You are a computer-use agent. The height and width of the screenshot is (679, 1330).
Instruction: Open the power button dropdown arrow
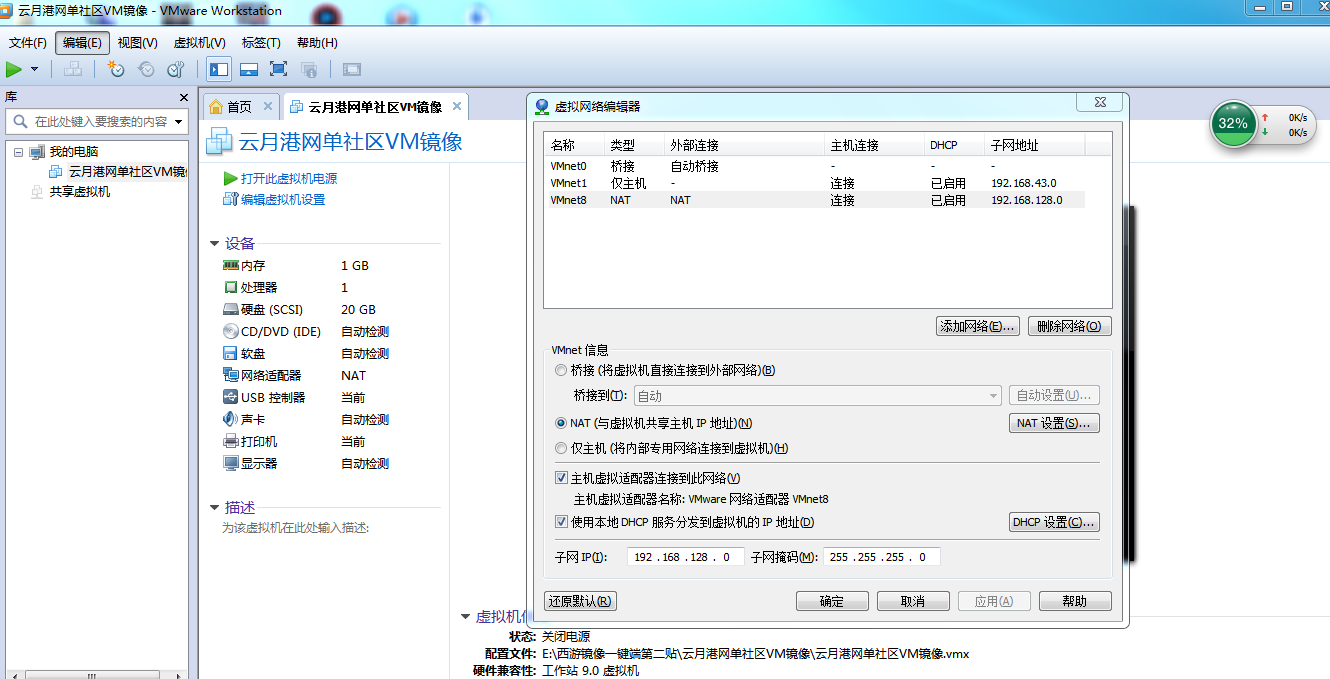[x=35, y=69]
